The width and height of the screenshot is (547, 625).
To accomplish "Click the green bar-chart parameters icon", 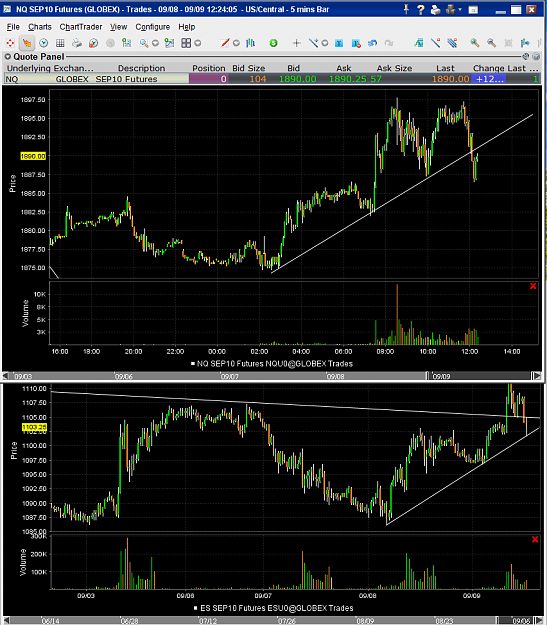I will 126,43.
